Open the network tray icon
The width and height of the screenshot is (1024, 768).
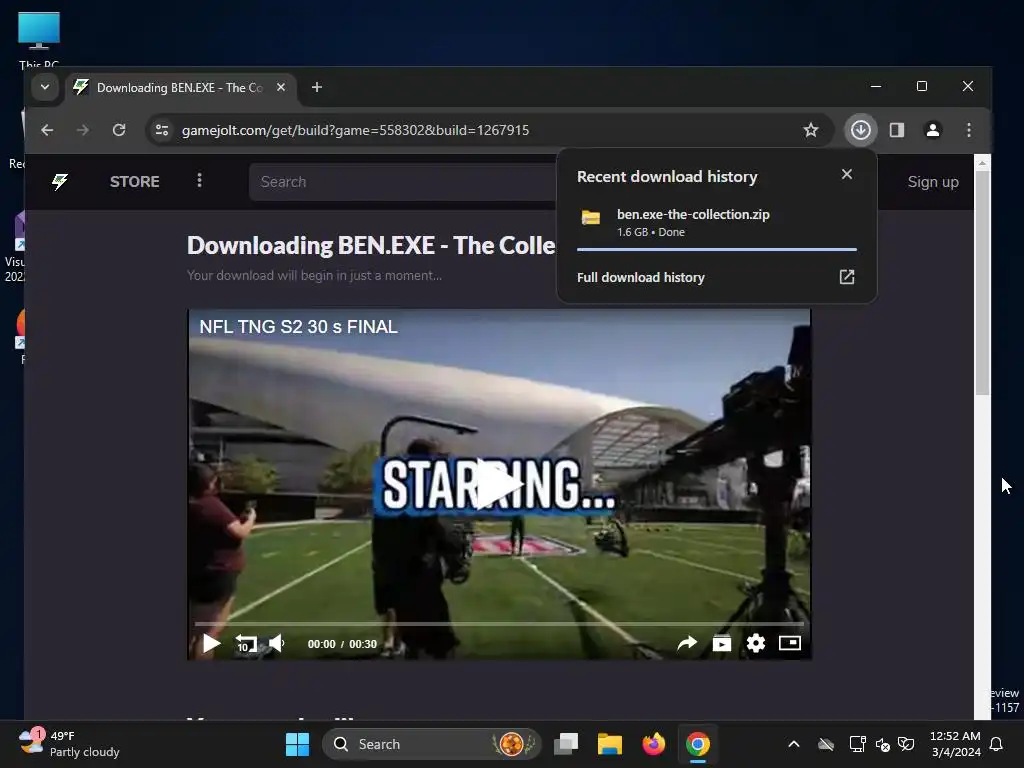click(857, 744)
